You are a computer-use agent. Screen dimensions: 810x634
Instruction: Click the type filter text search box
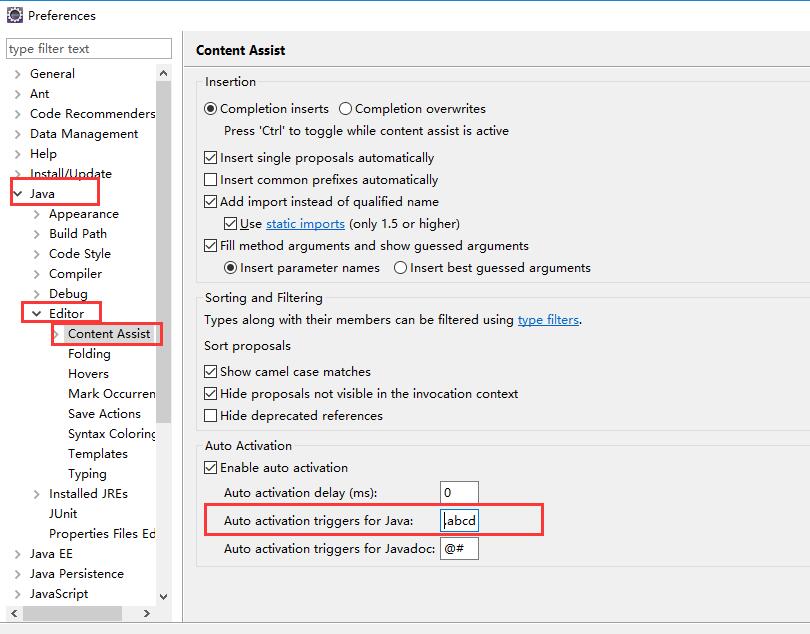coord(88,49)
